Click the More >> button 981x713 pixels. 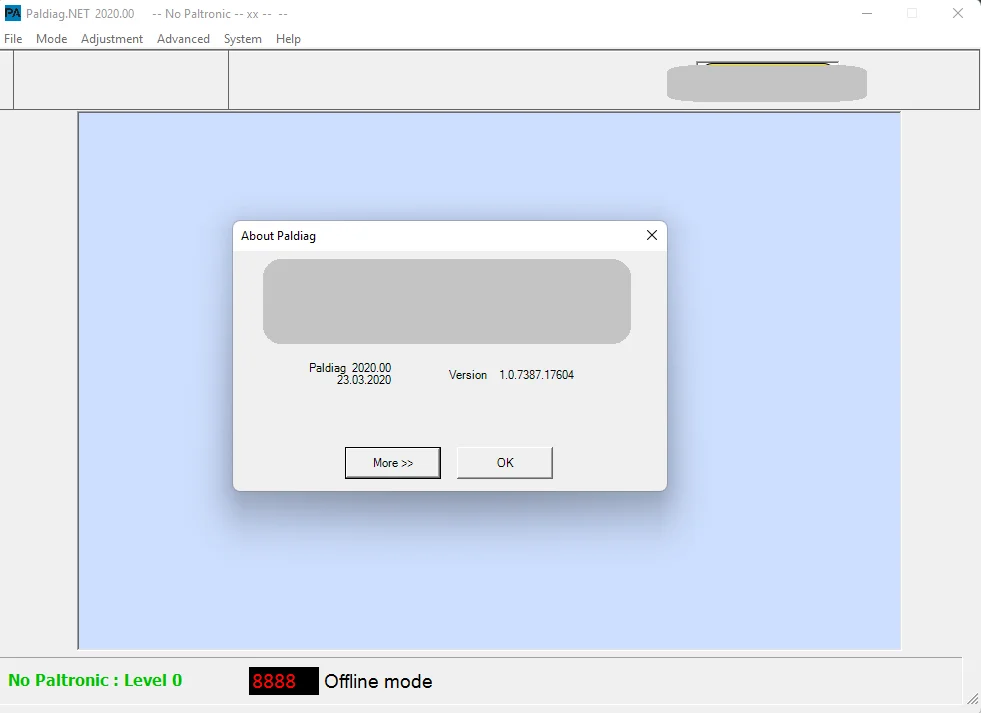point(393,463)
